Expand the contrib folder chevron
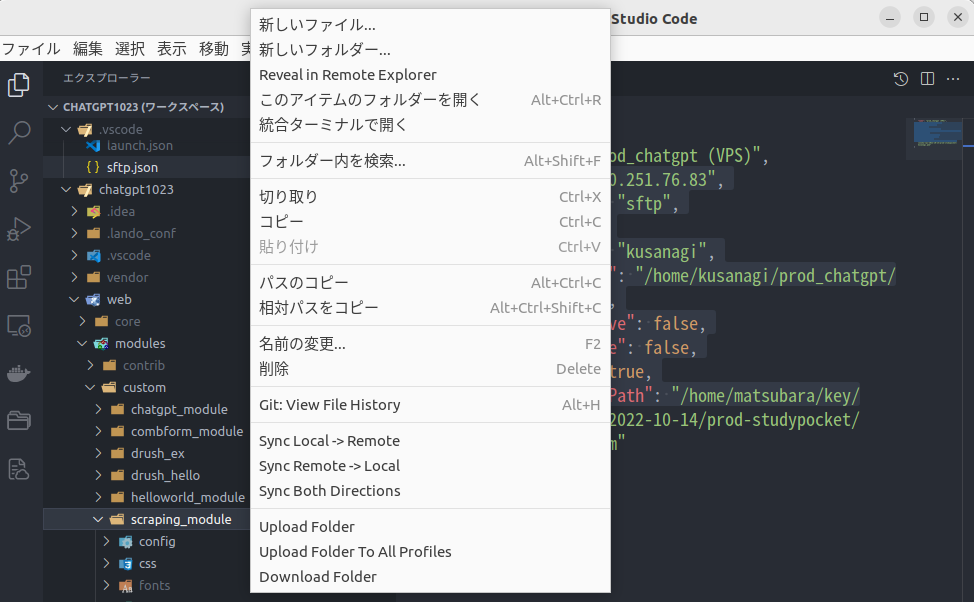 (91, 365)
